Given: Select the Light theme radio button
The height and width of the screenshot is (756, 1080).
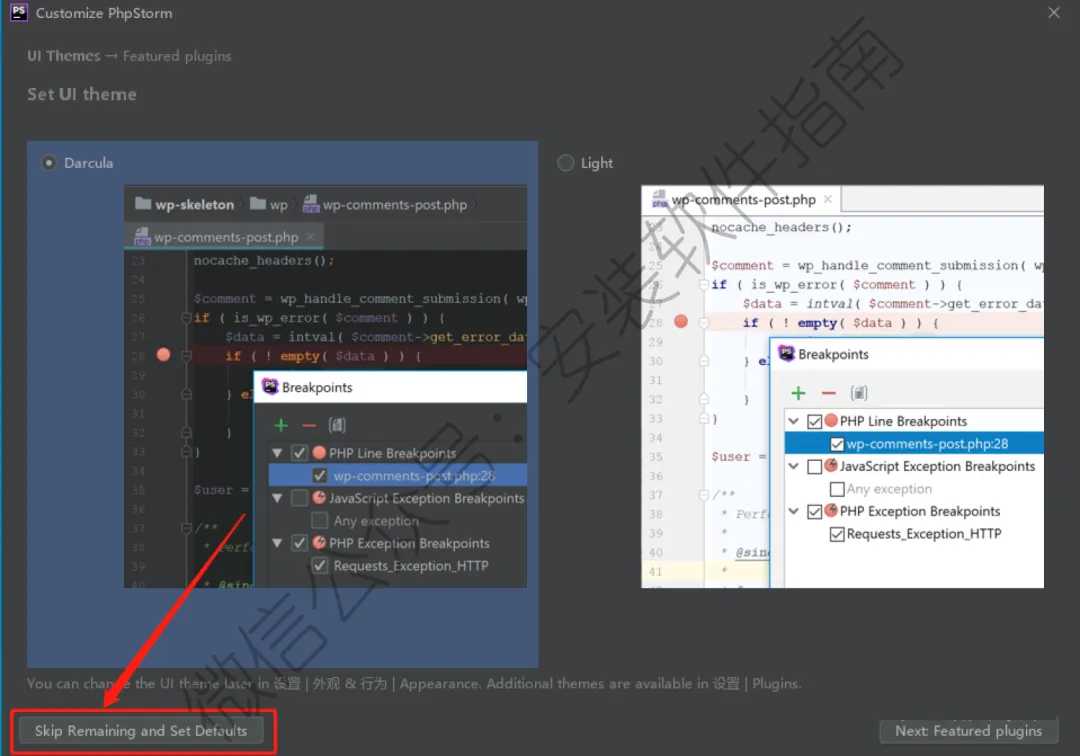Looking at the screenshot, I should (x=565, y=163).
